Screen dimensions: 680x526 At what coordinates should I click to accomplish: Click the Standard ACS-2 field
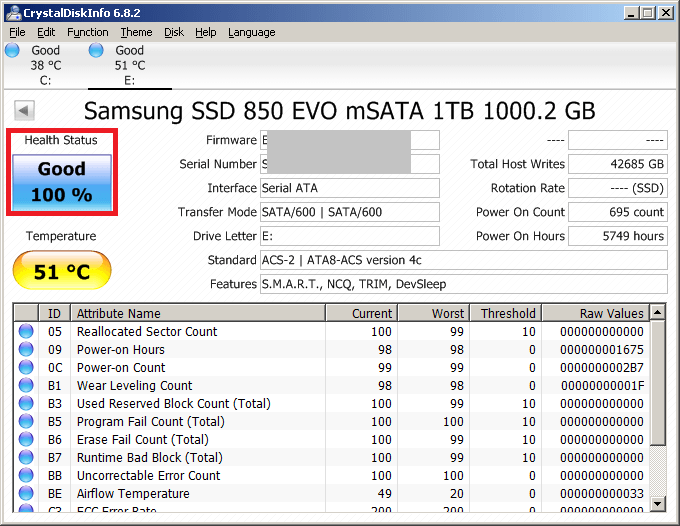tap(464, 260)
